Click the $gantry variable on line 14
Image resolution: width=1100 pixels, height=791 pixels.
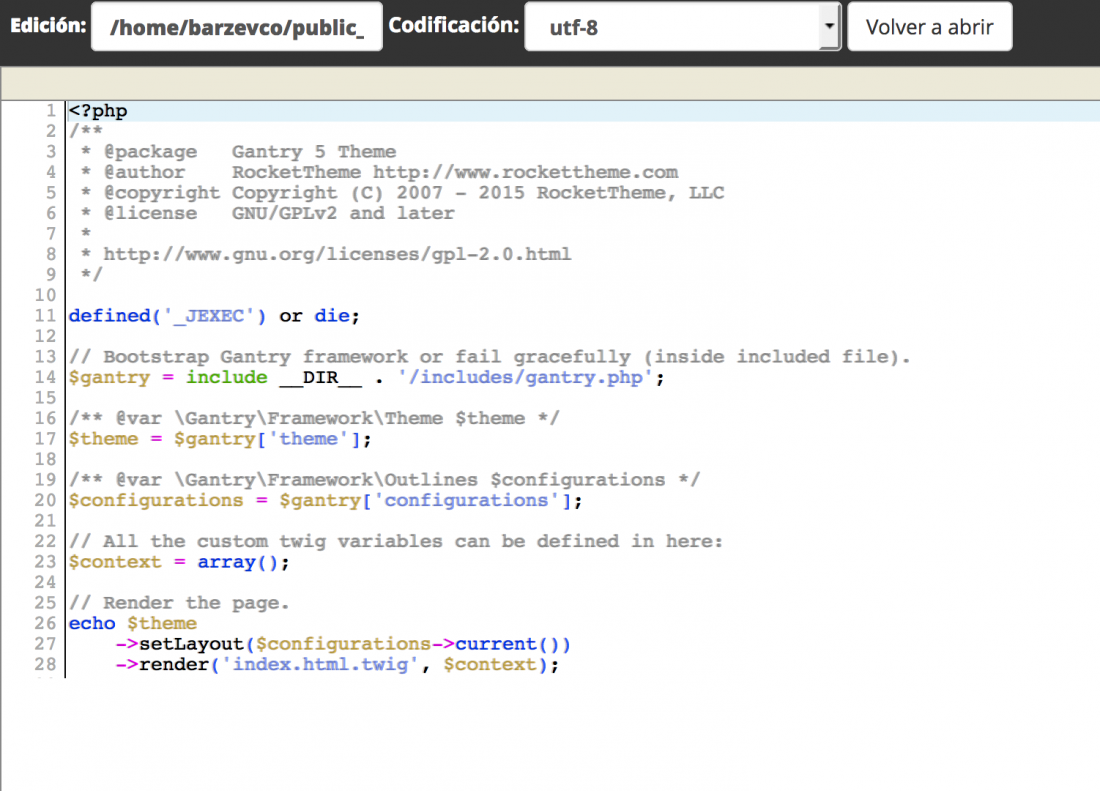109,377
